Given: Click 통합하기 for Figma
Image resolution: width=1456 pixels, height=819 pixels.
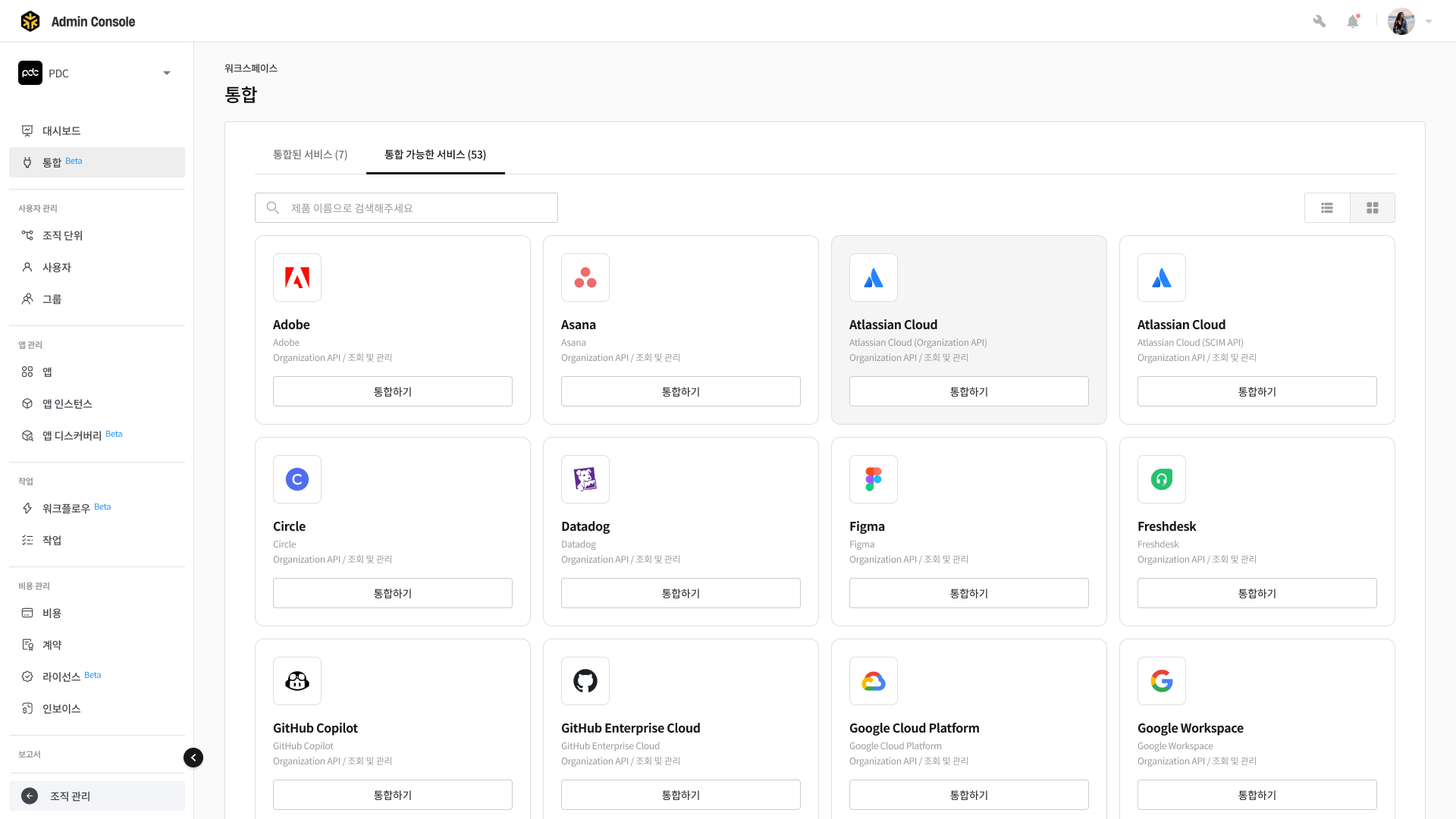Looking at the screenshot, I should click(x=969, y=593).
